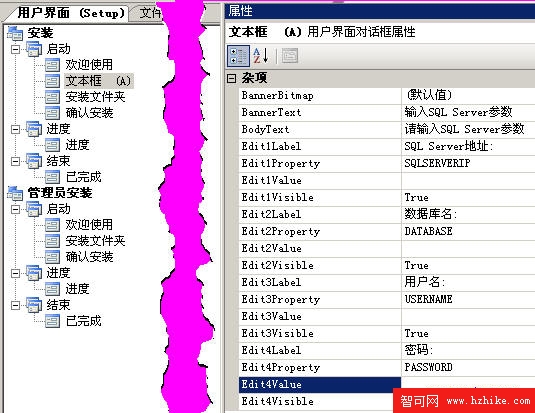Screen dimensions: 535x413
Task: Select the Edit4Visible property name
Action: (x=277, y=401)
